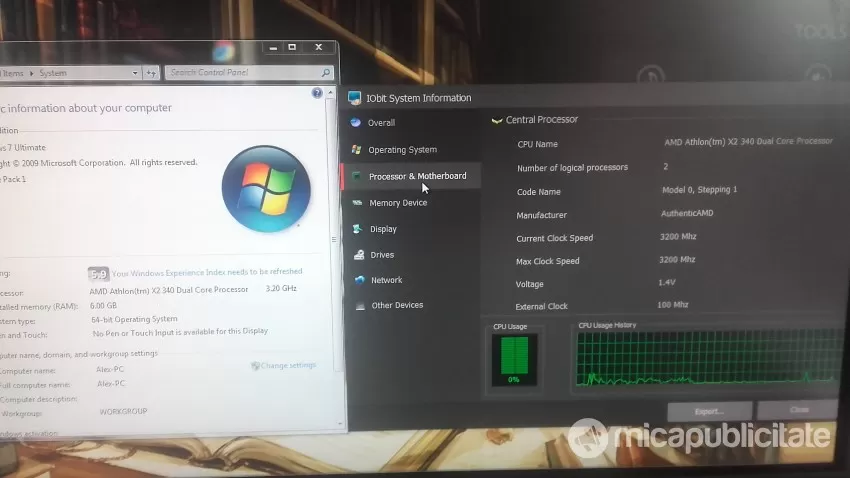Click Manufacturer value AuthenticAMD
This screenshot has width=850, height=478.
687,213
